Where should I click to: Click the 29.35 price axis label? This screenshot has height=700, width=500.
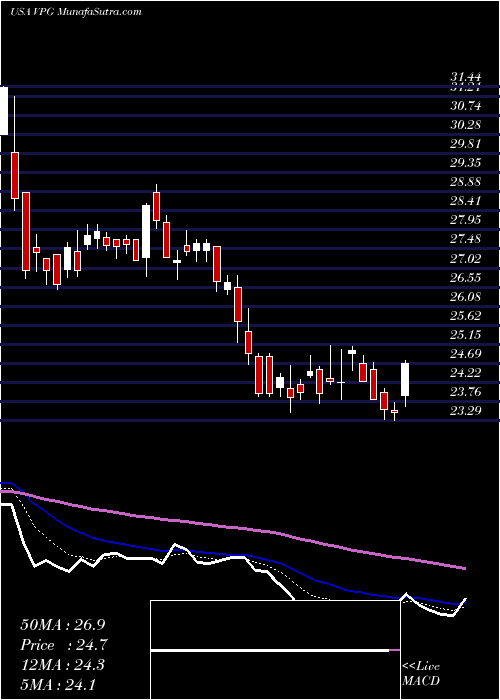pos(466,163)
